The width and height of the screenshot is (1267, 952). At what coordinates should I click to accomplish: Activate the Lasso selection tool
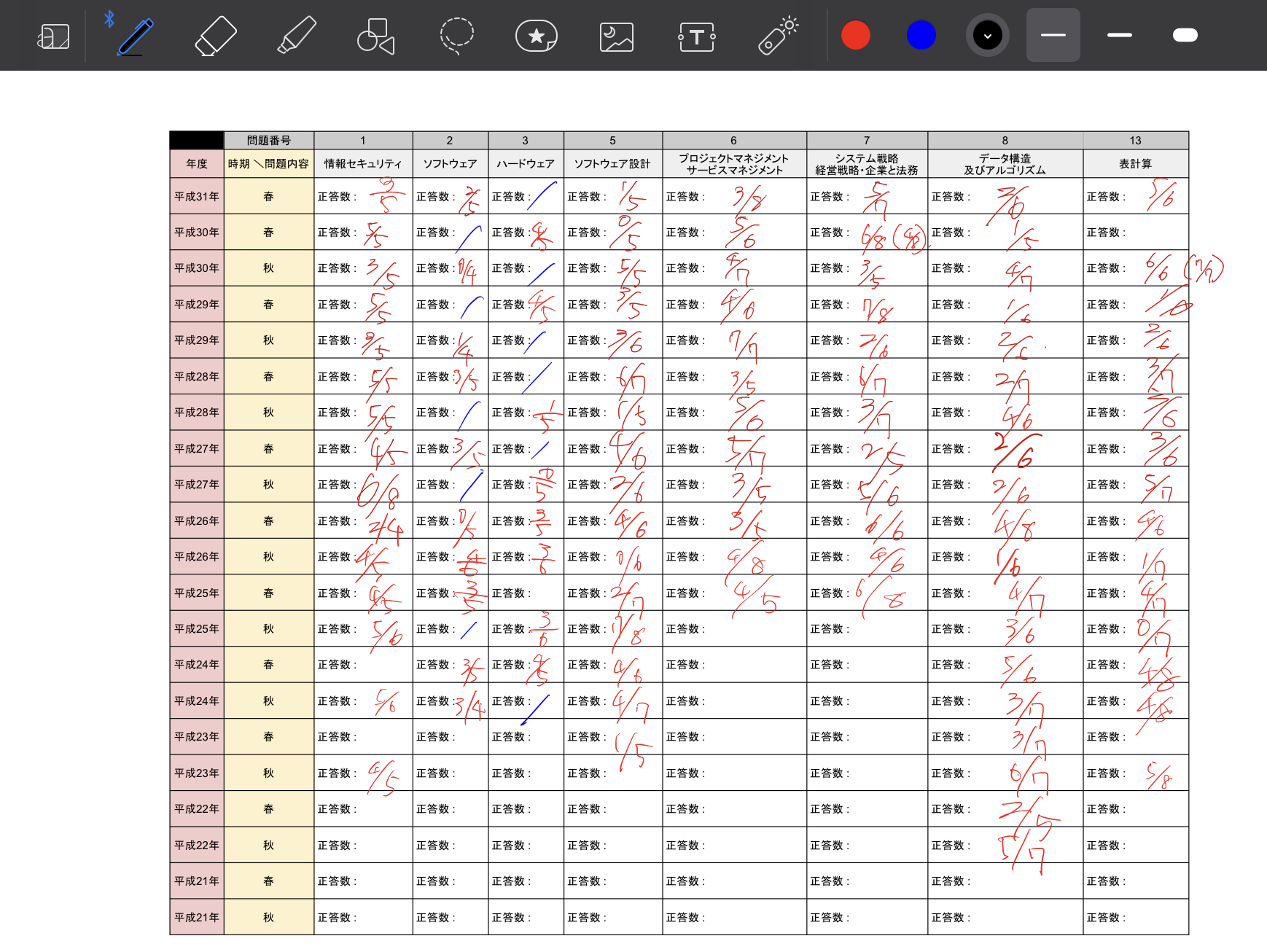(x=456, y=36)
